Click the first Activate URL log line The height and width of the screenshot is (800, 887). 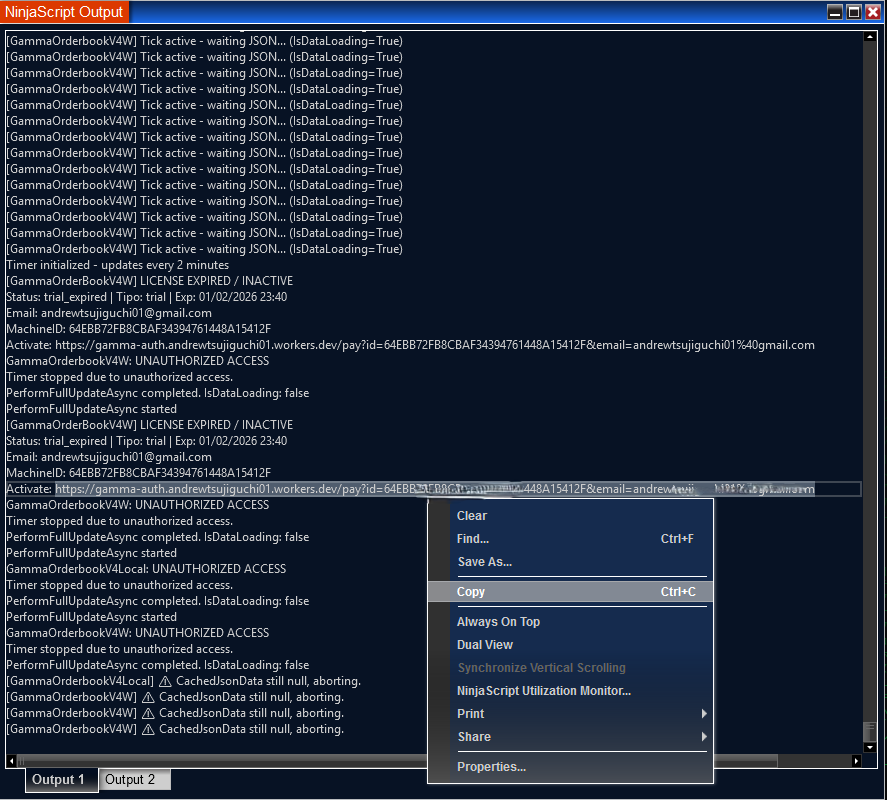[410, 345]
